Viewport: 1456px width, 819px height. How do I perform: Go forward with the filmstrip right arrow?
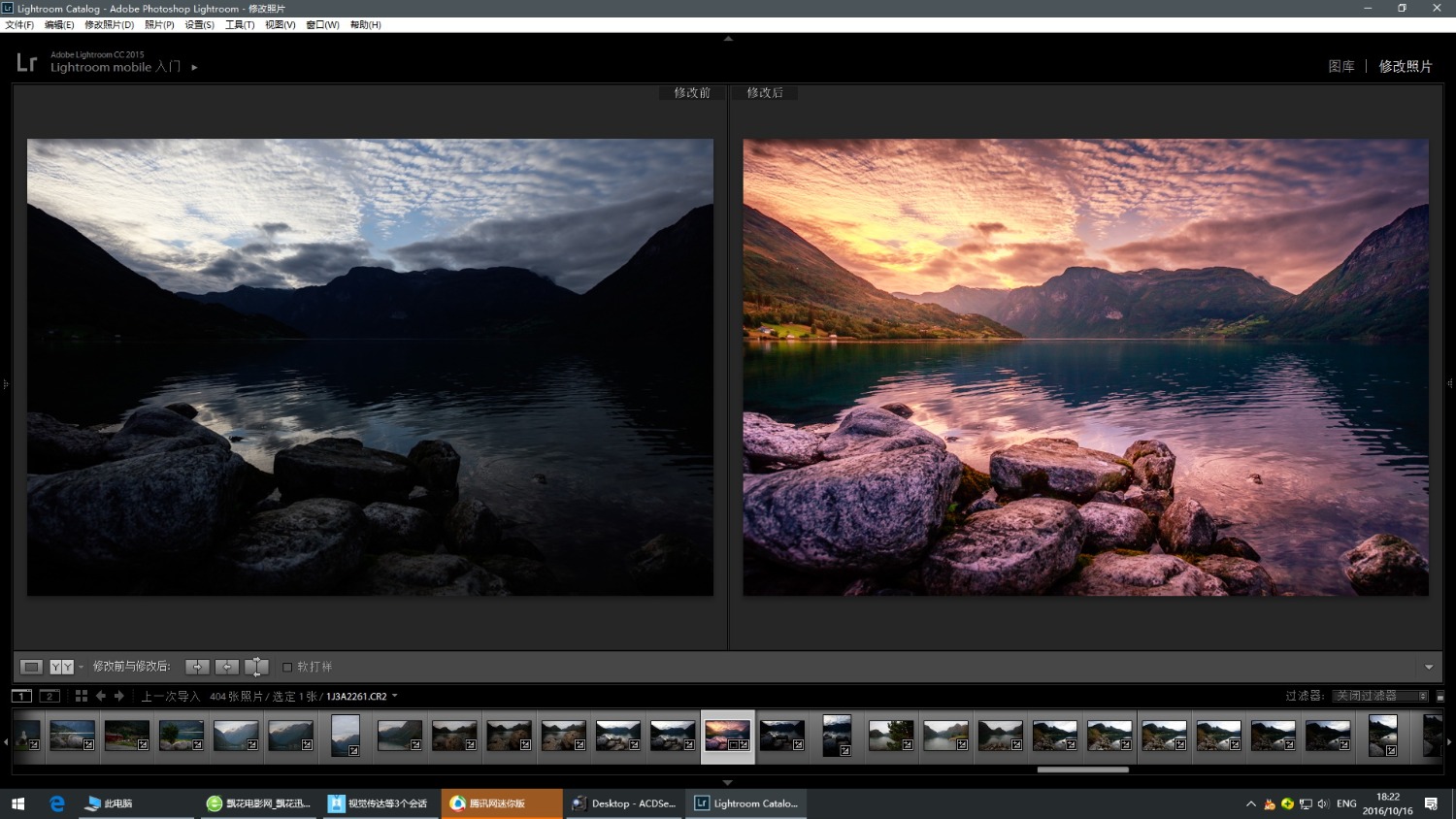point(119,696)
